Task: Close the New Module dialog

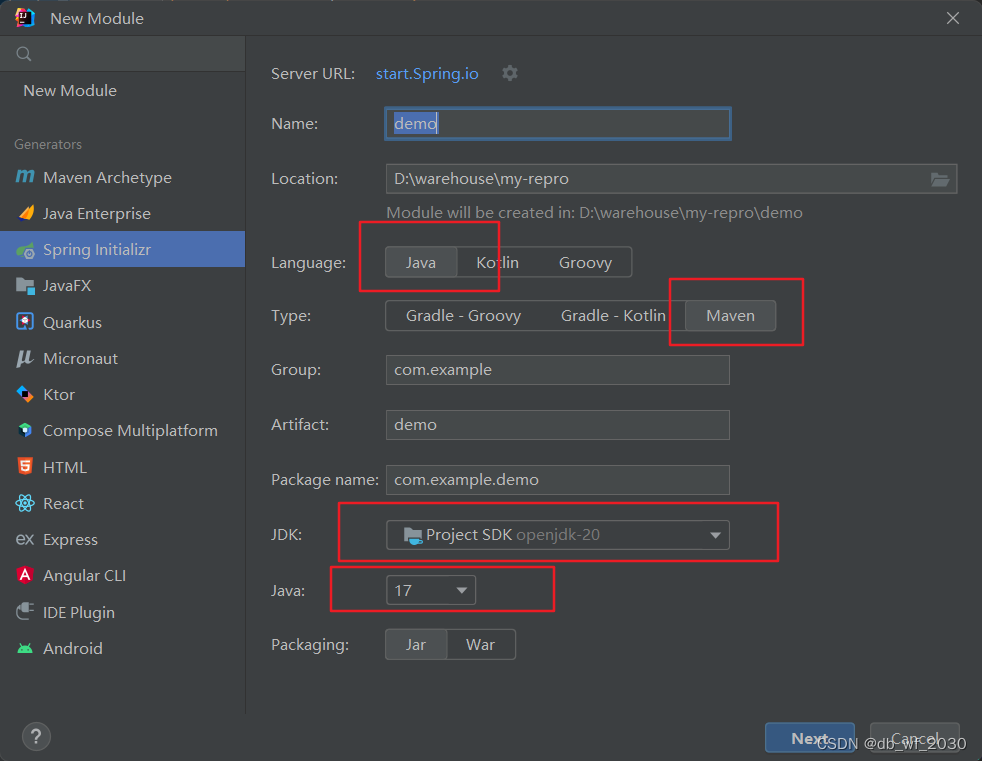Action: click(x=953, y=18)
